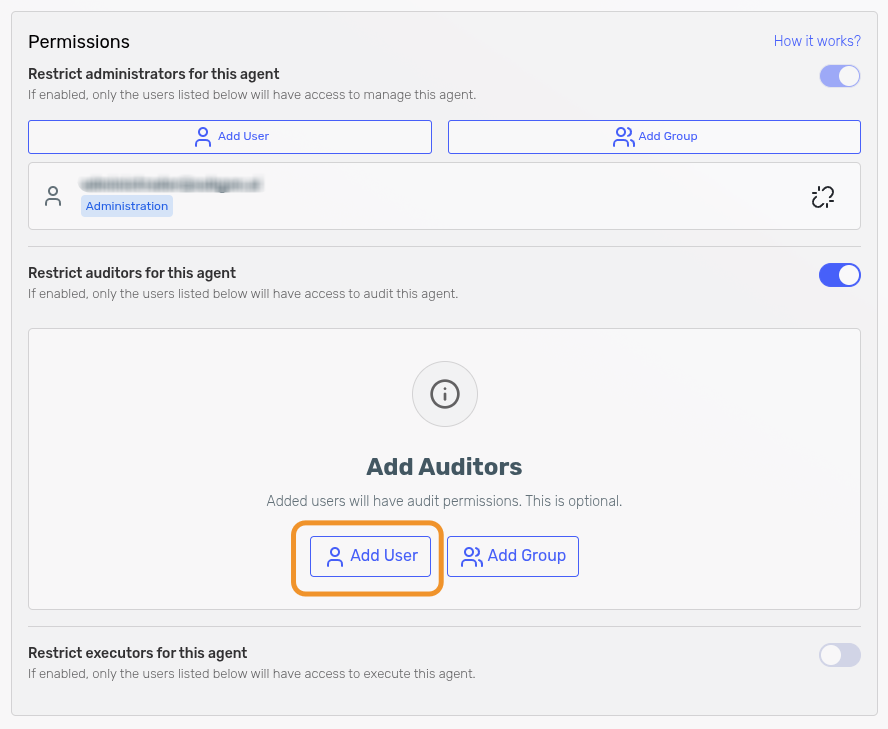Click the unlink icon for the administrator user
The height and width of the screenshot is (729, 888).
[x=822, y=196]
